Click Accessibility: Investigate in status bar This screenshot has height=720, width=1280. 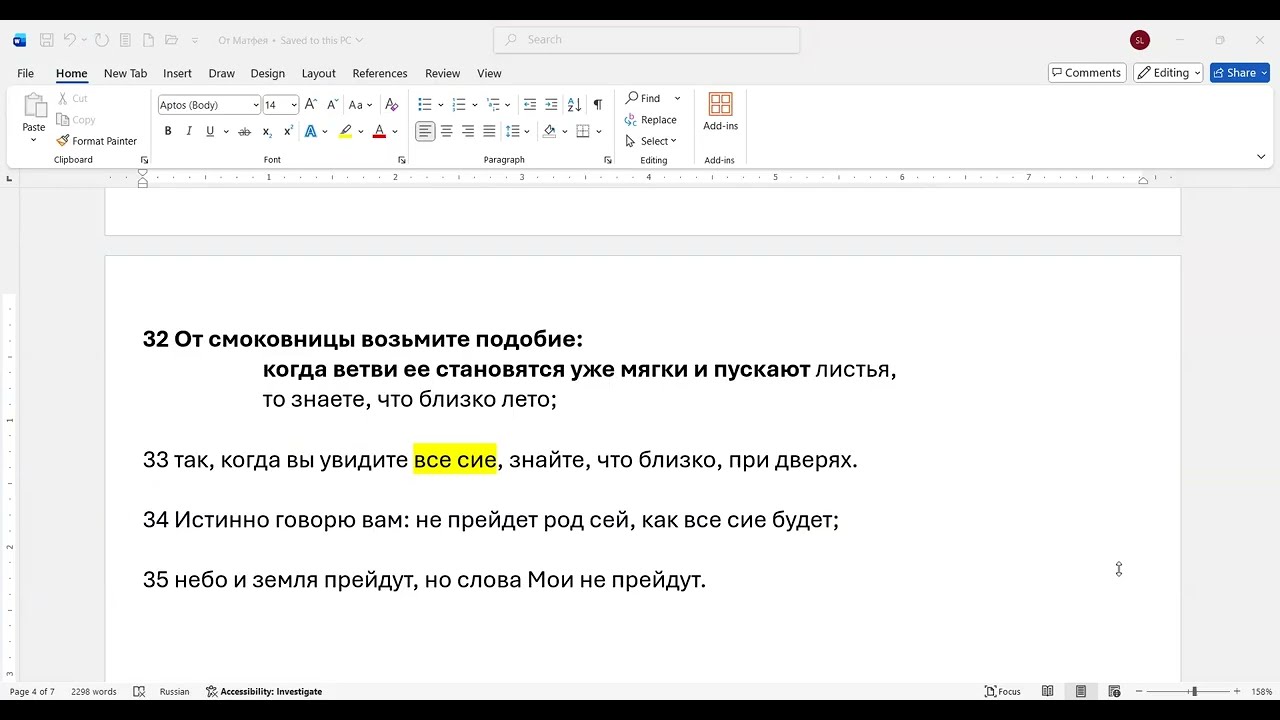tap(264, 691)
